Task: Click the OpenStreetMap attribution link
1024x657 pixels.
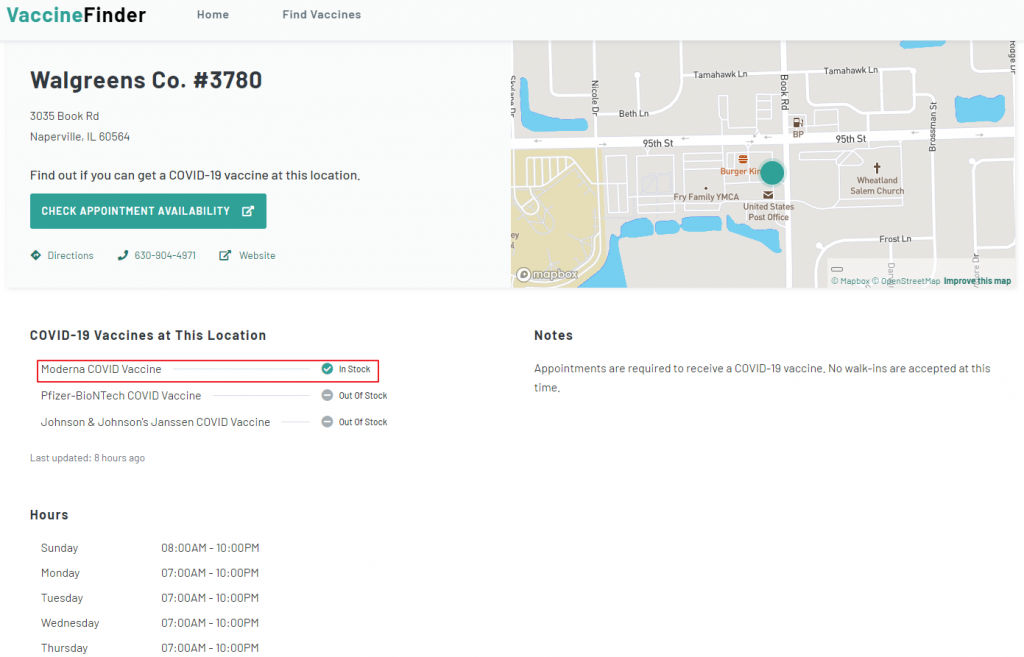Action: tap(909, 281)
